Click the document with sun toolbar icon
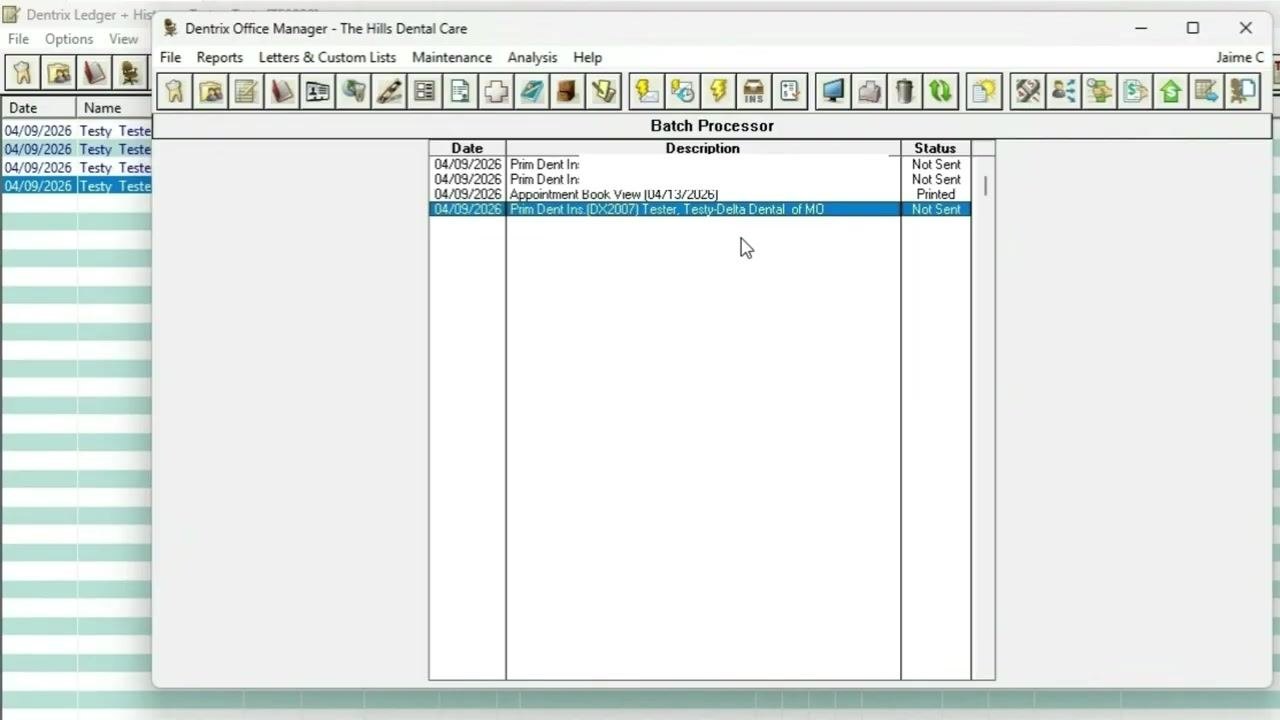Viewport: 1280px width, 720px height. coord(984,92)
